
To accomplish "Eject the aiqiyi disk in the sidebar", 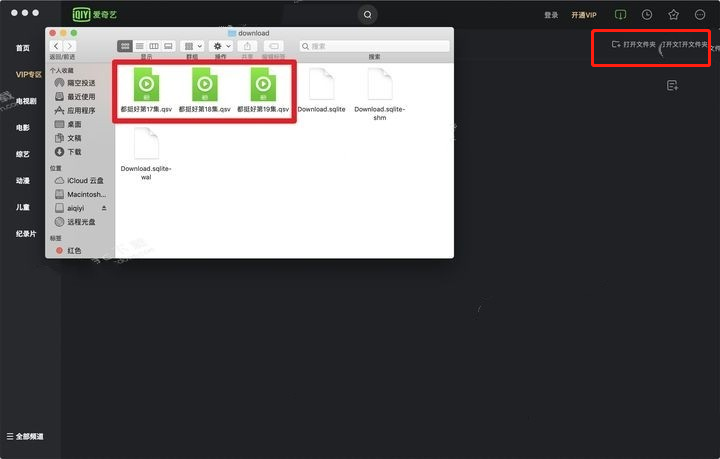I will [104, 208].
